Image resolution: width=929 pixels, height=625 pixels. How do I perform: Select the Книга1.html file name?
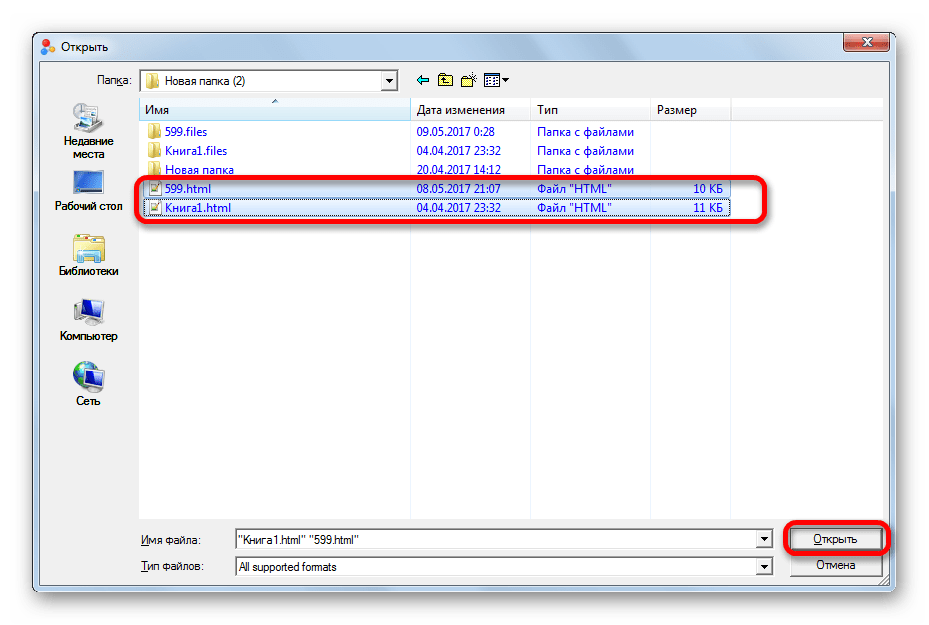(x=198, y=207)
